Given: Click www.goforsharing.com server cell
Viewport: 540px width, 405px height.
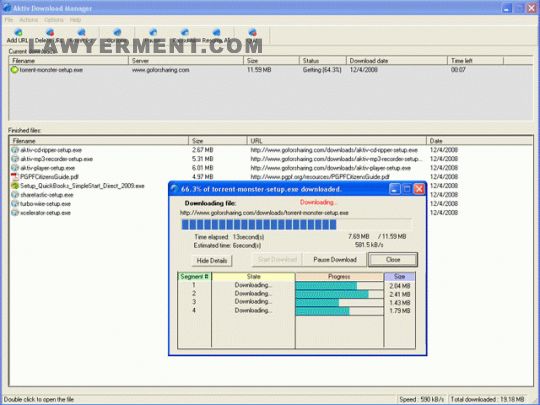Looking at the screenshot, I should tap(160, 70).
